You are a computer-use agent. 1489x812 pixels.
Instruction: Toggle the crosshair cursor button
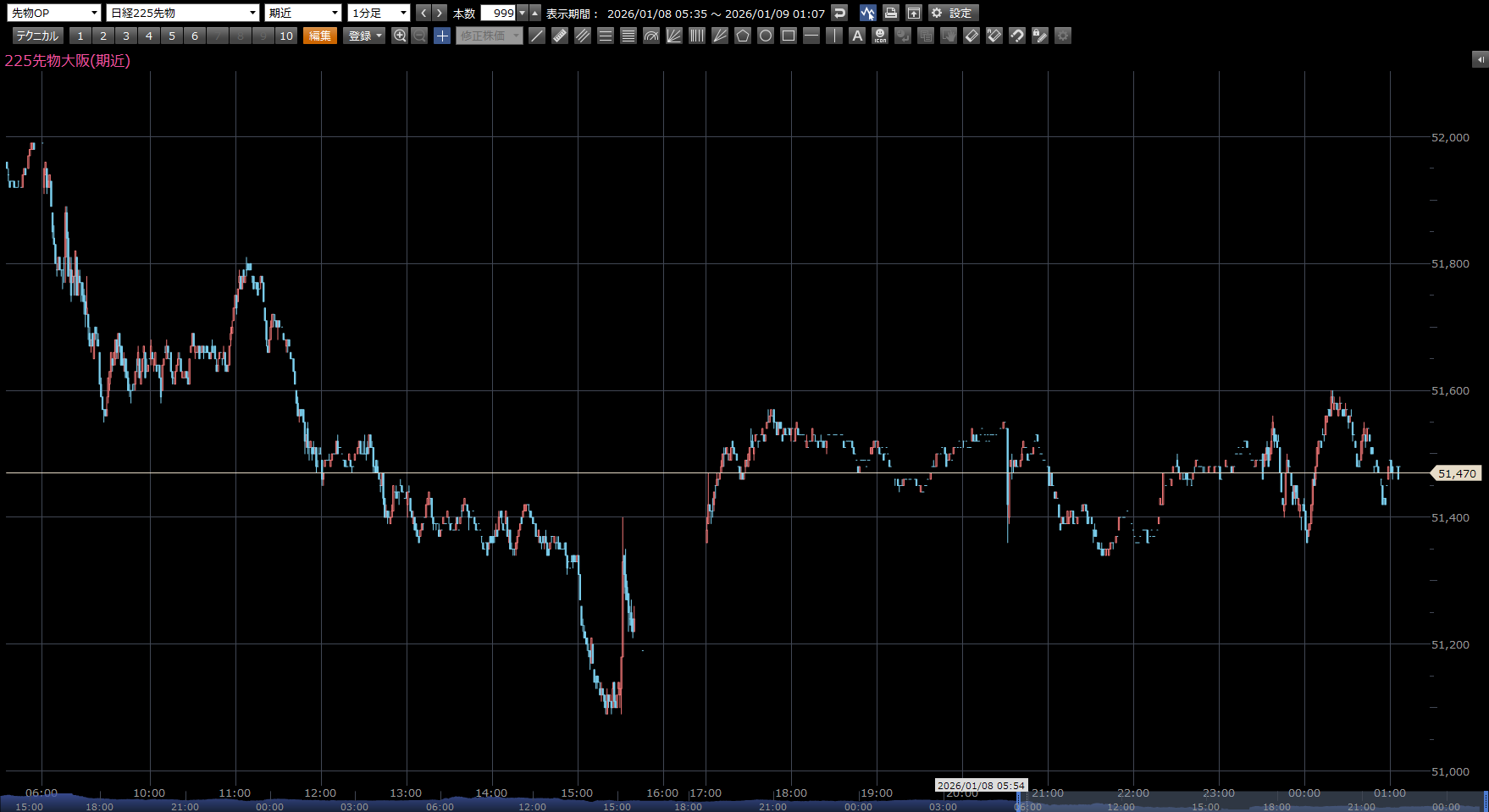[442, 36]
